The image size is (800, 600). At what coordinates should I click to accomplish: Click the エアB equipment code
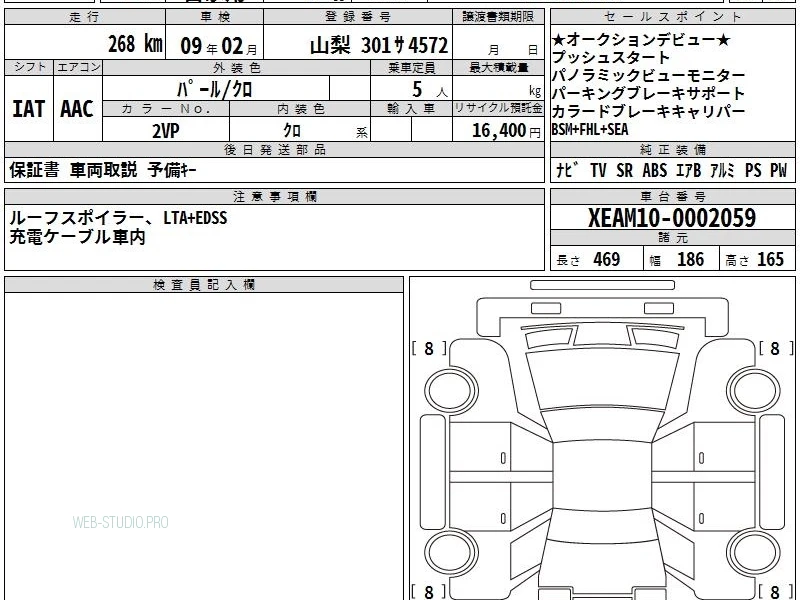click(688, 170)
